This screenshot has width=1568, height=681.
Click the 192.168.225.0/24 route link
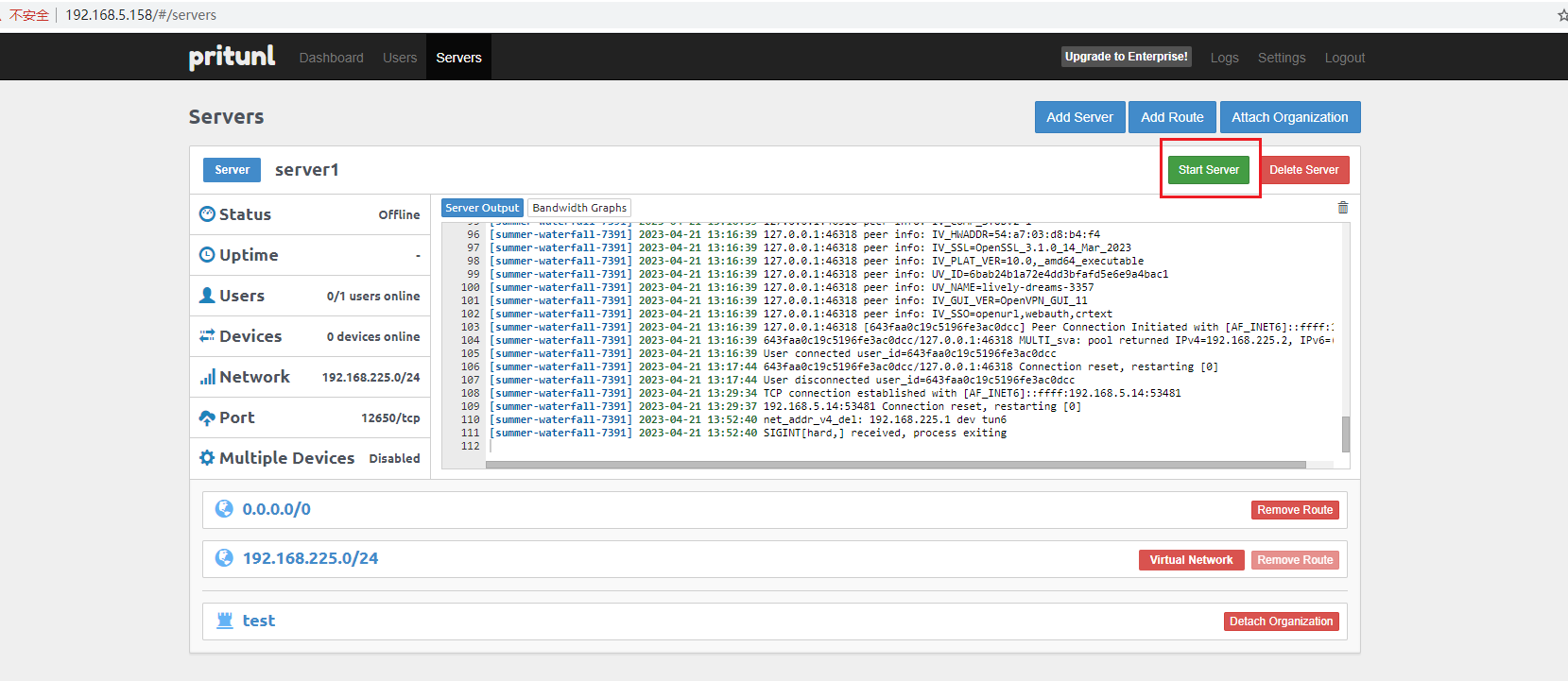pos(310,558)
